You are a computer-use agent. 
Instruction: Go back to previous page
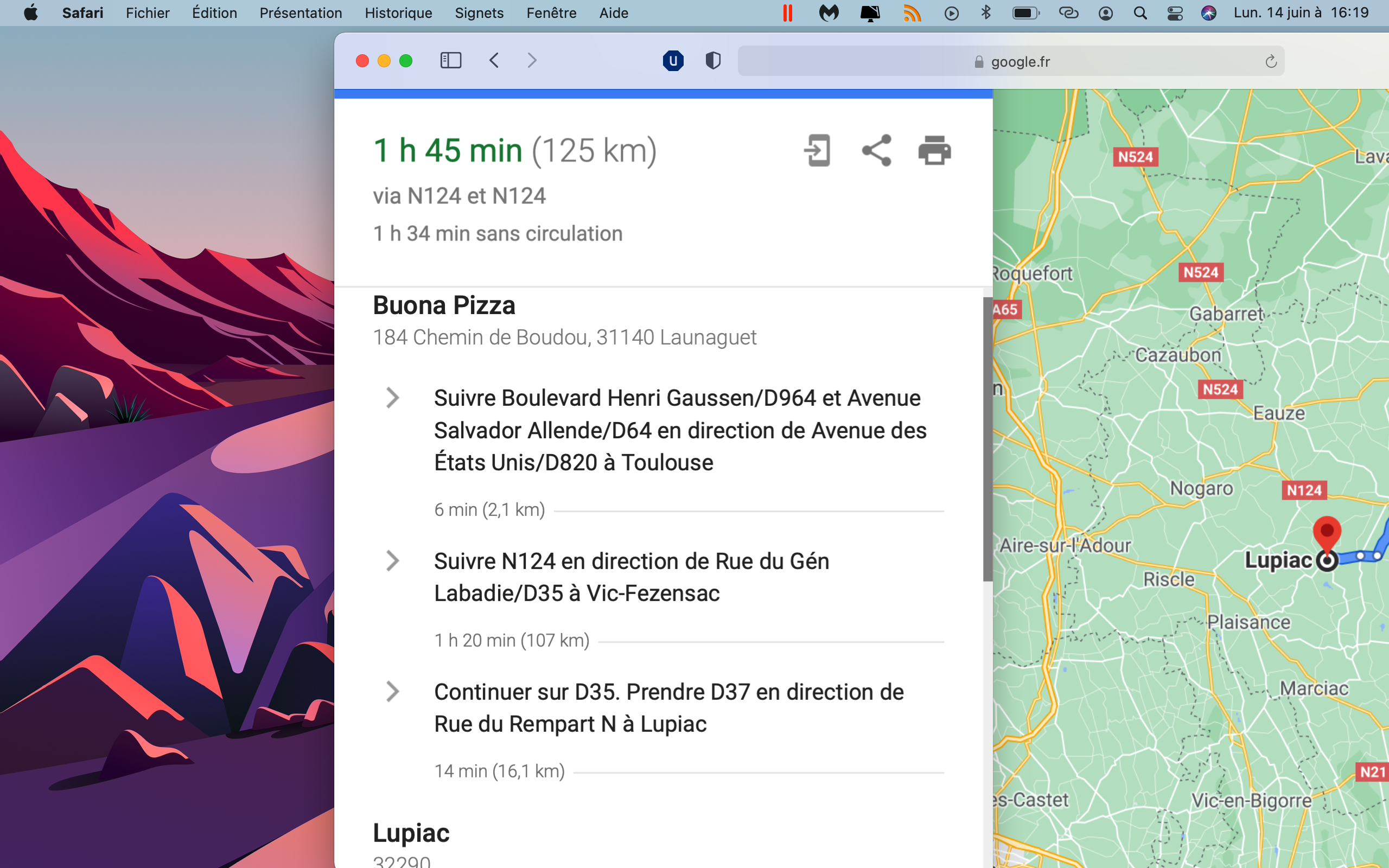tap(494, 60)
